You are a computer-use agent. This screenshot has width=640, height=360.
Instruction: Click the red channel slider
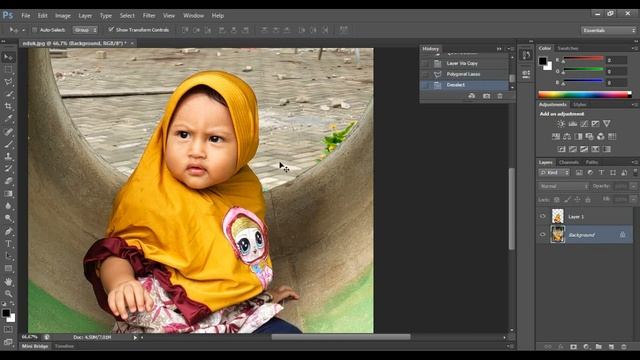coord(583,59)
